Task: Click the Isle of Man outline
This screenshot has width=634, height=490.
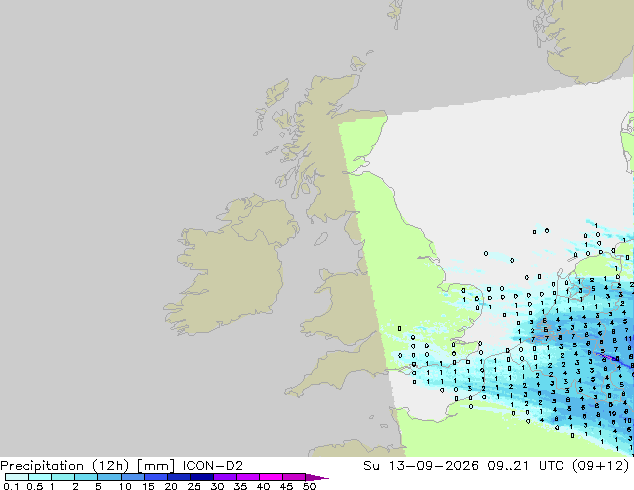Action: pyautogui.click(x=321, y=239)
